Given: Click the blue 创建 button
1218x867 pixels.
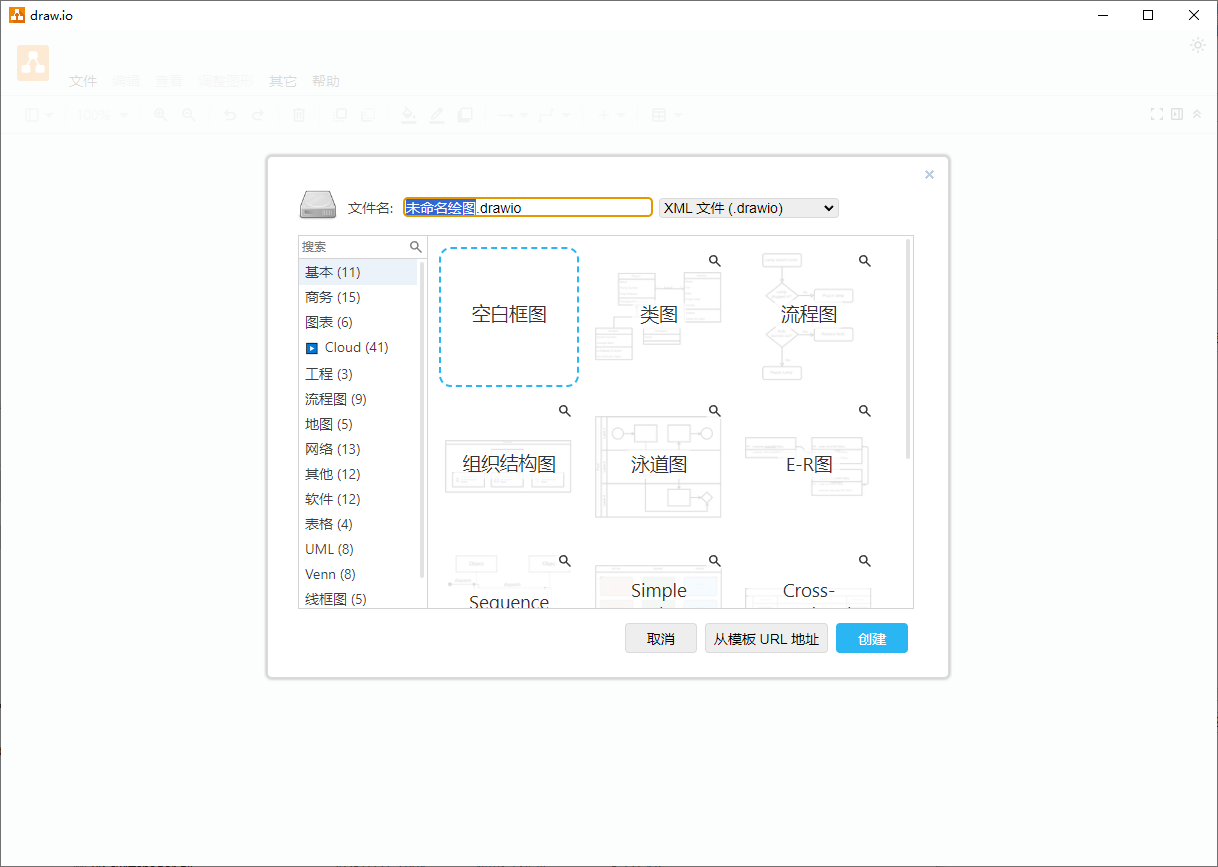Looking at the screenshot, I should tap(872, 639).
